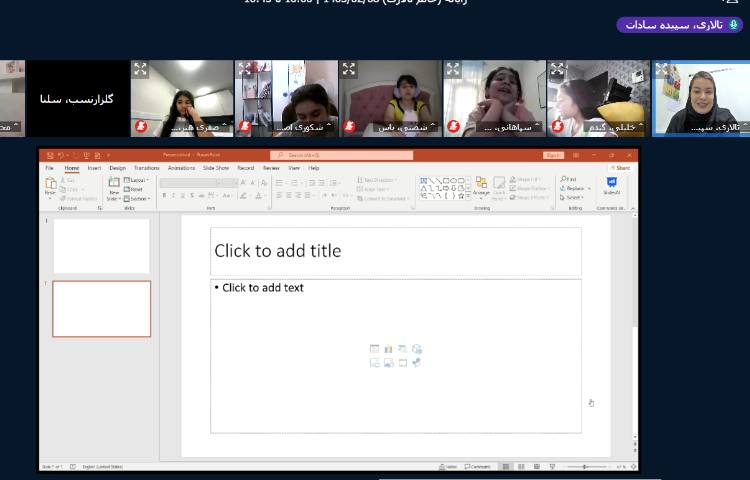Click the Reset slide button
The image size is (750, 480).
pyautogui.click(x=133, y=189)
